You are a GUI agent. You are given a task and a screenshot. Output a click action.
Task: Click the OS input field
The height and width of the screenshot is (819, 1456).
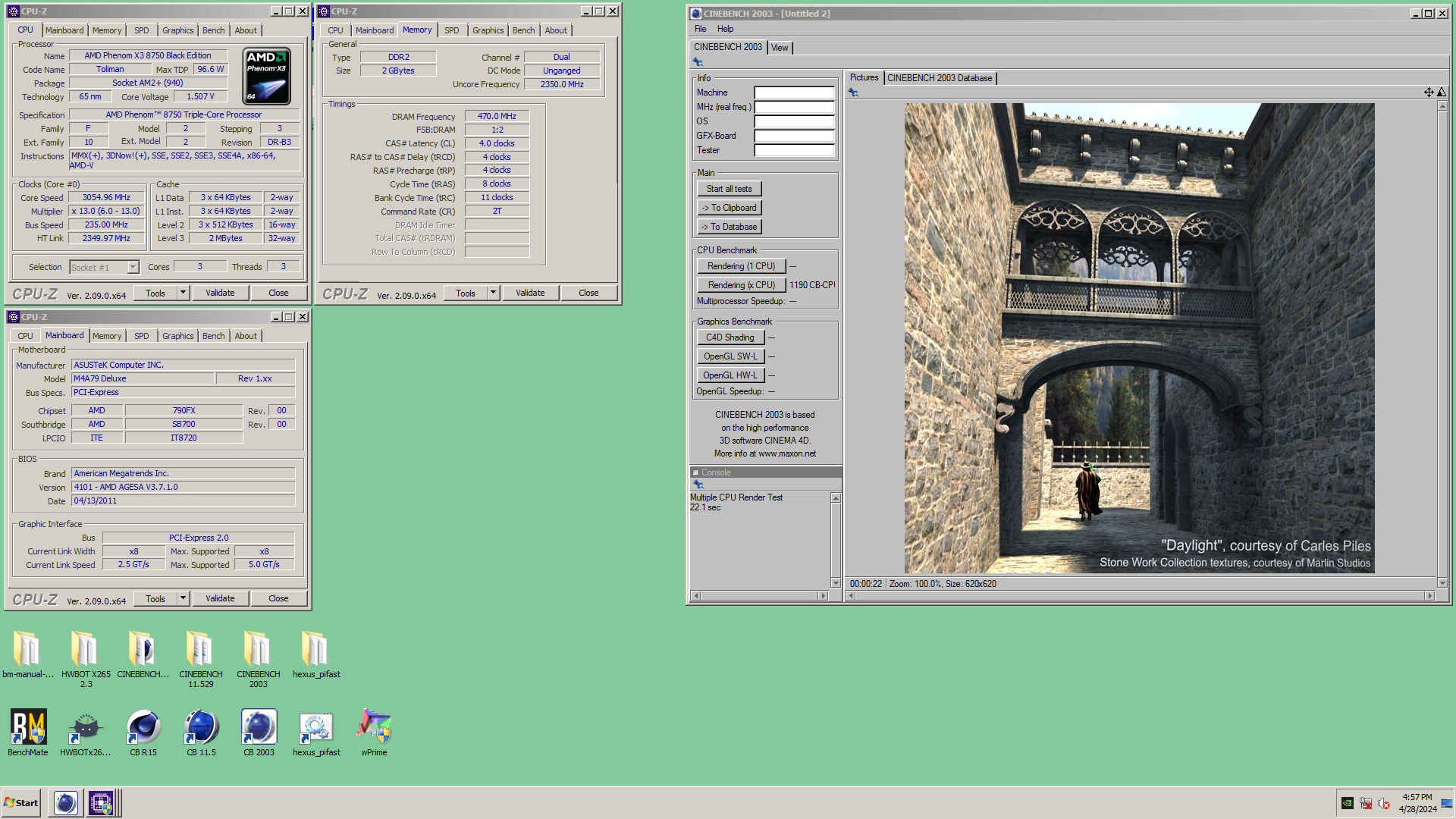[794, 121]
